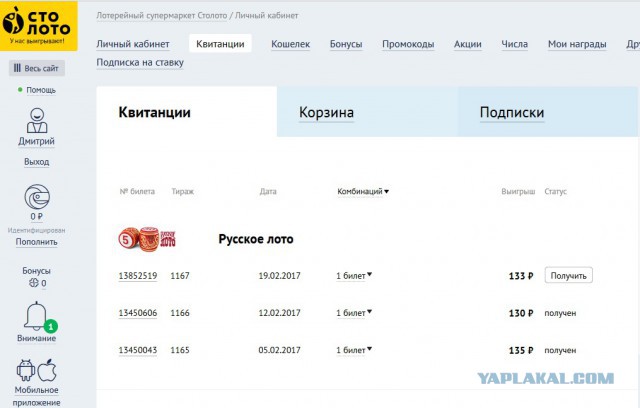Click the sidebar 0 ₽ balance
The height and width of the screenshot is (408, 640).
(x=36, y=217)
